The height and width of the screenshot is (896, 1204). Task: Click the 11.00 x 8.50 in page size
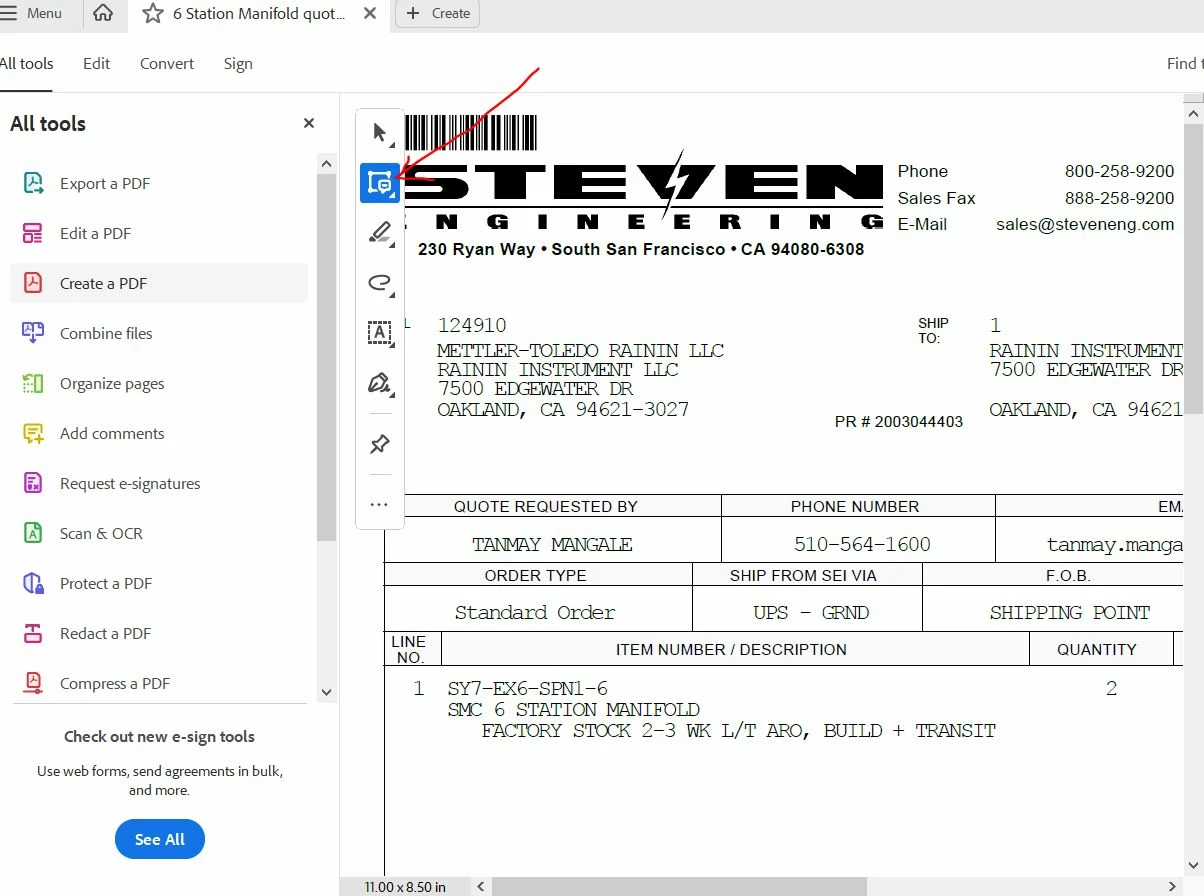coord(405,887)
